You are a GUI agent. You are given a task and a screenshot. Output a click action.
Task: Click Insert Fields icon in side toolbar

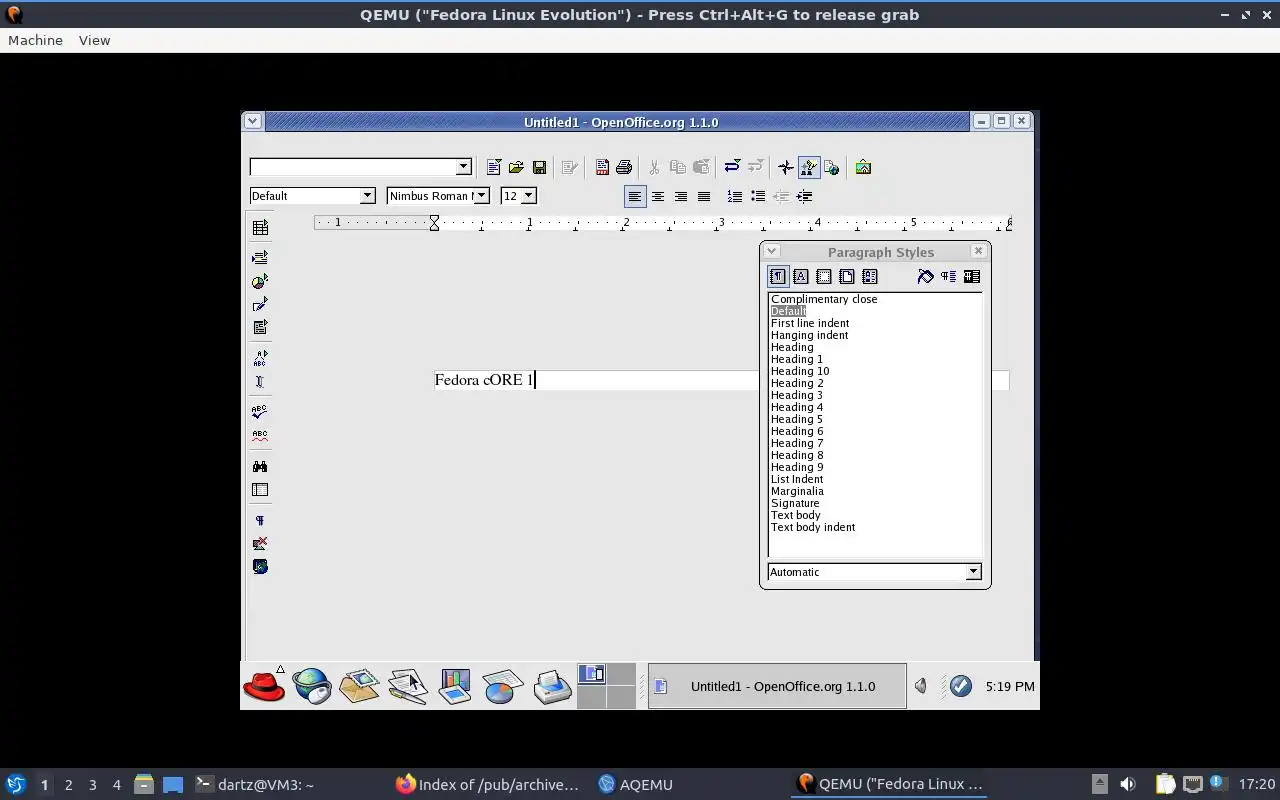point(260,258)
